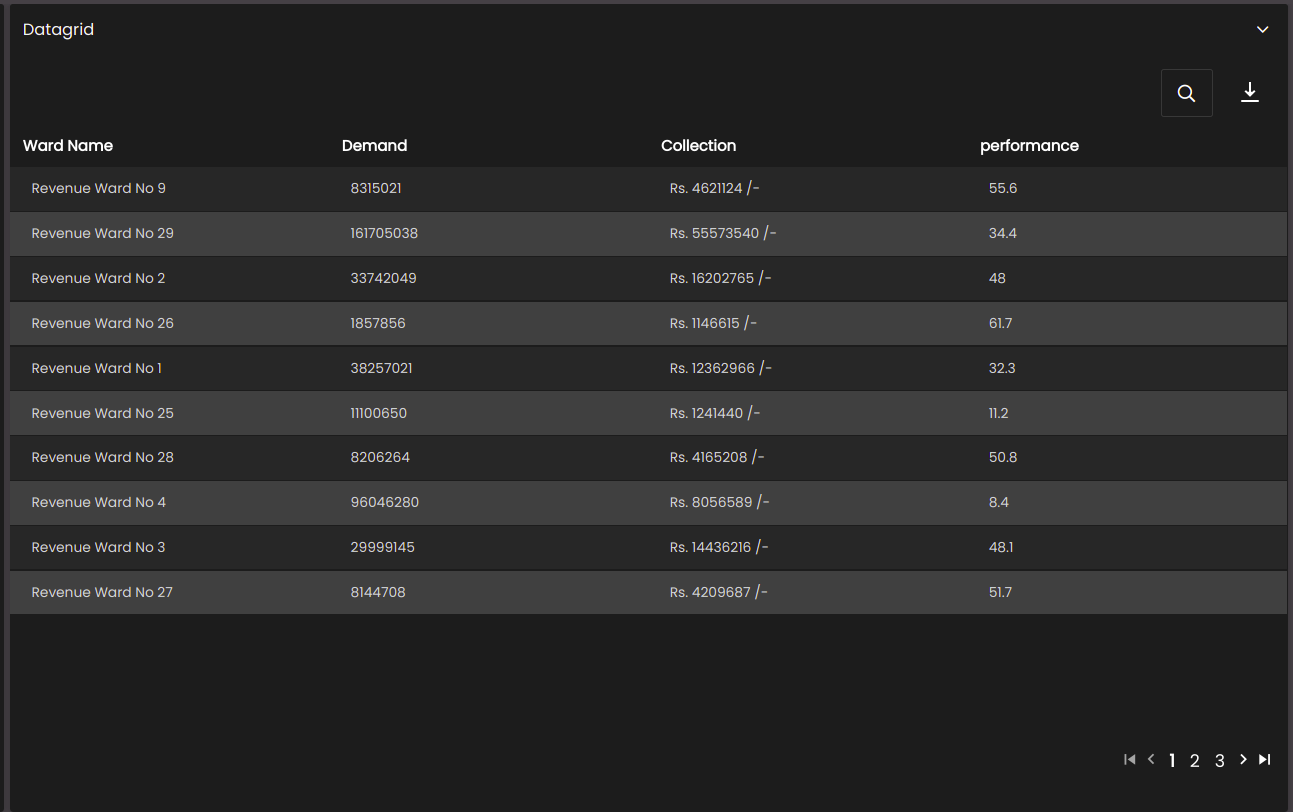This screenshot has width=1293, height=812.
Task: Click collection Rs. 8056589 /-
Action: pos(719,502)
